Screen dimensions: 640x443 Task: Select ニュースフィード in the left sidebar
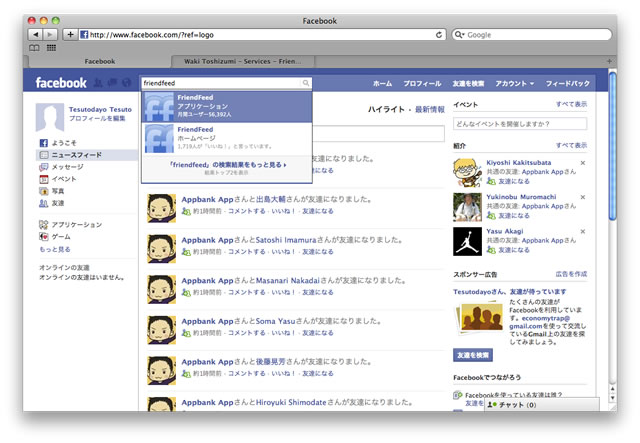pos(87,155)
